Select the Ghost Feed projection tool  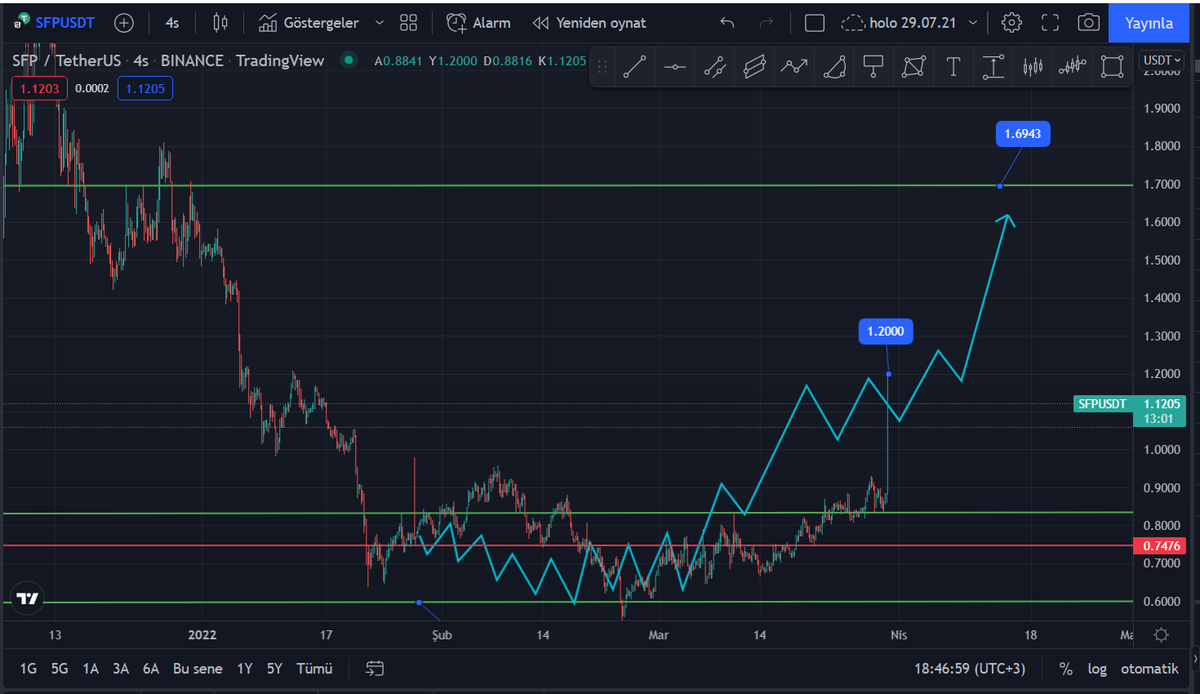(x=1073, y=67)
